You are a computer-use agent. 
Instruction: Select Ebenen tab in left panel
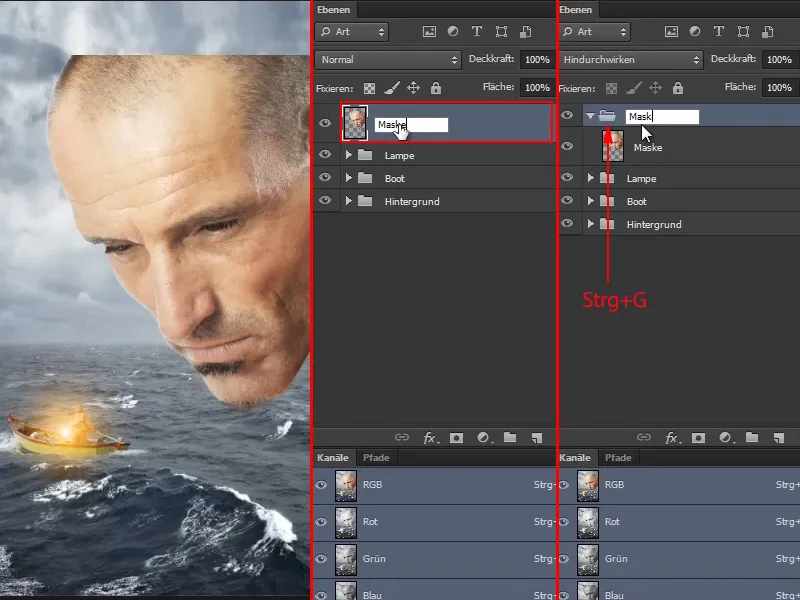(x=334, y=10)
